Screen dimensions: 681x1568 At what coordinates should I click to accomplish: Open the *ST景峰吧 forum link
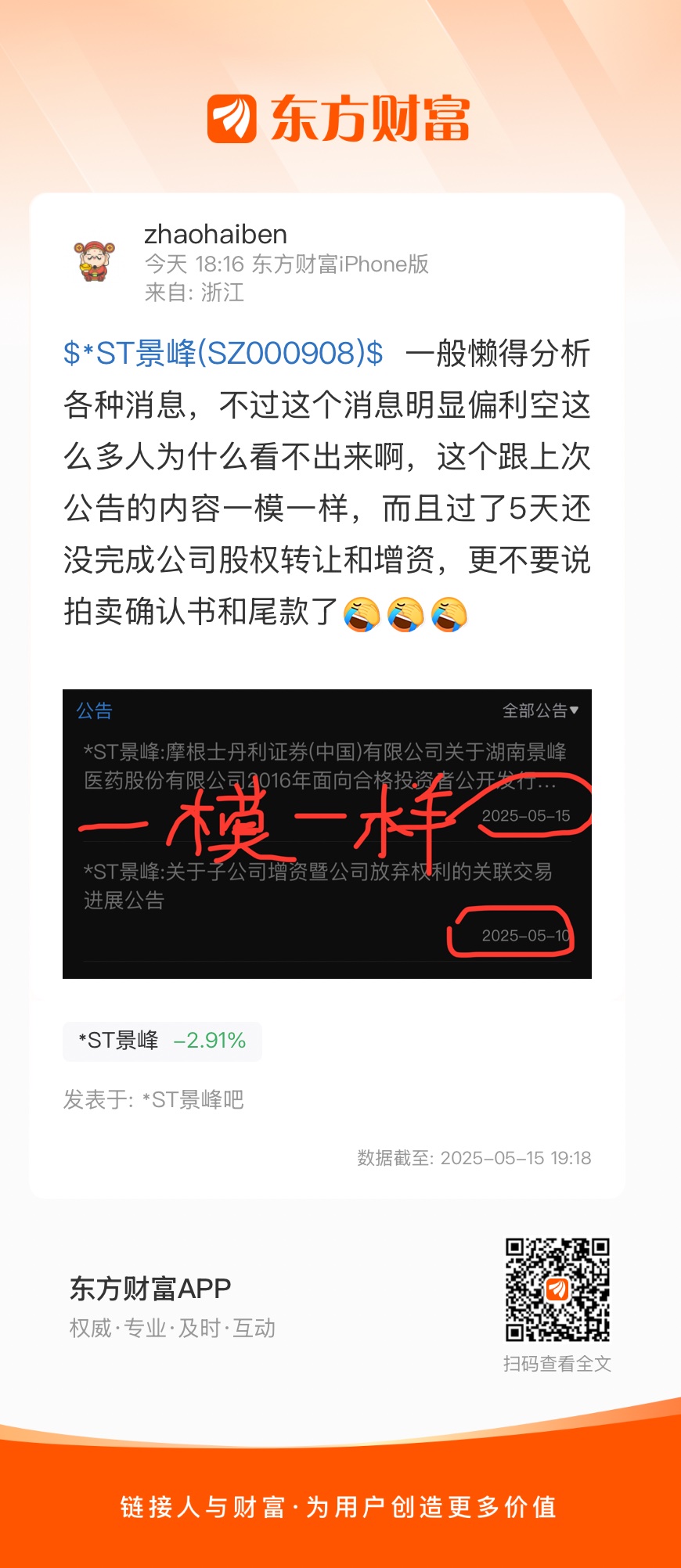tap(193, 1100)
